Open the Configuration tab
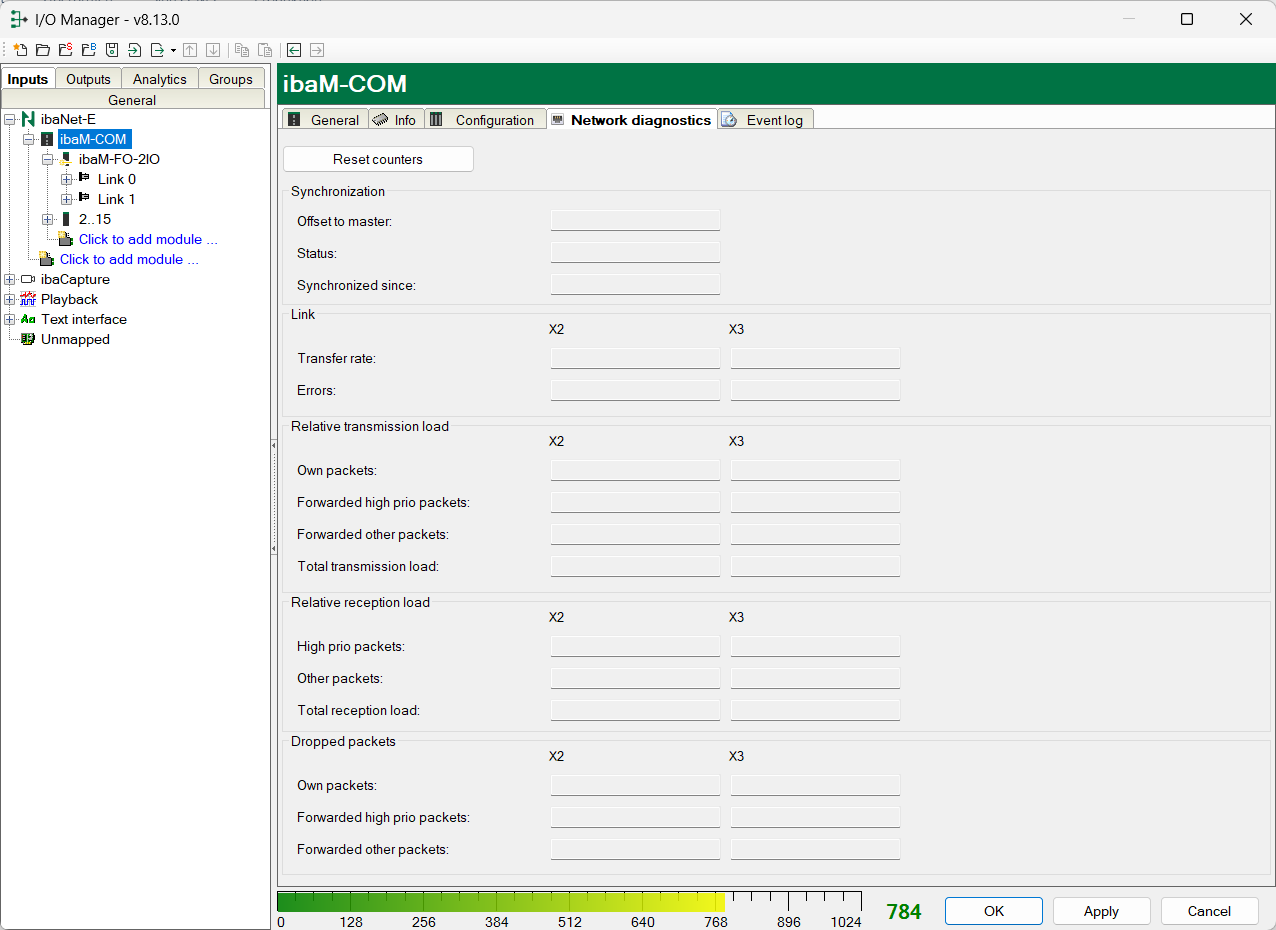The image size is (1276, 930). [x=486, y=120]
